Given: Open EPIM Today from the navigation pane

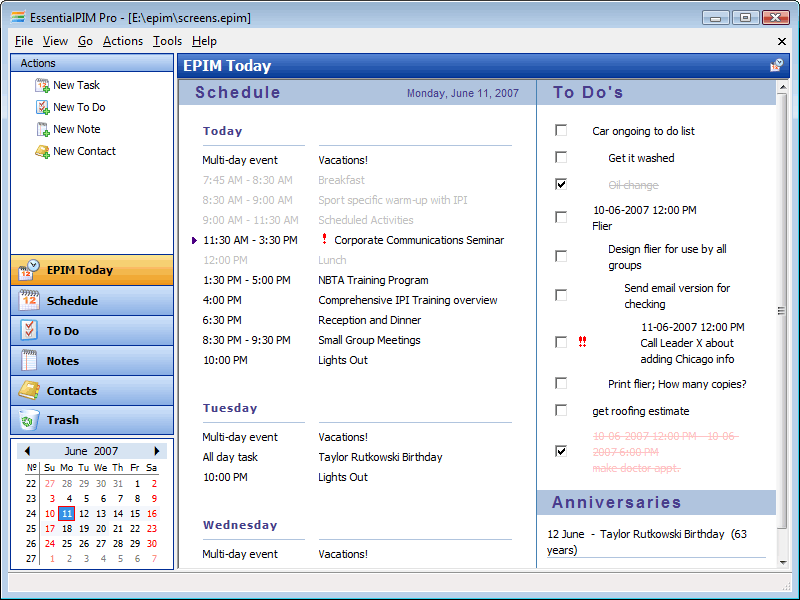Looking at the screenshot, I should [92, 270].
